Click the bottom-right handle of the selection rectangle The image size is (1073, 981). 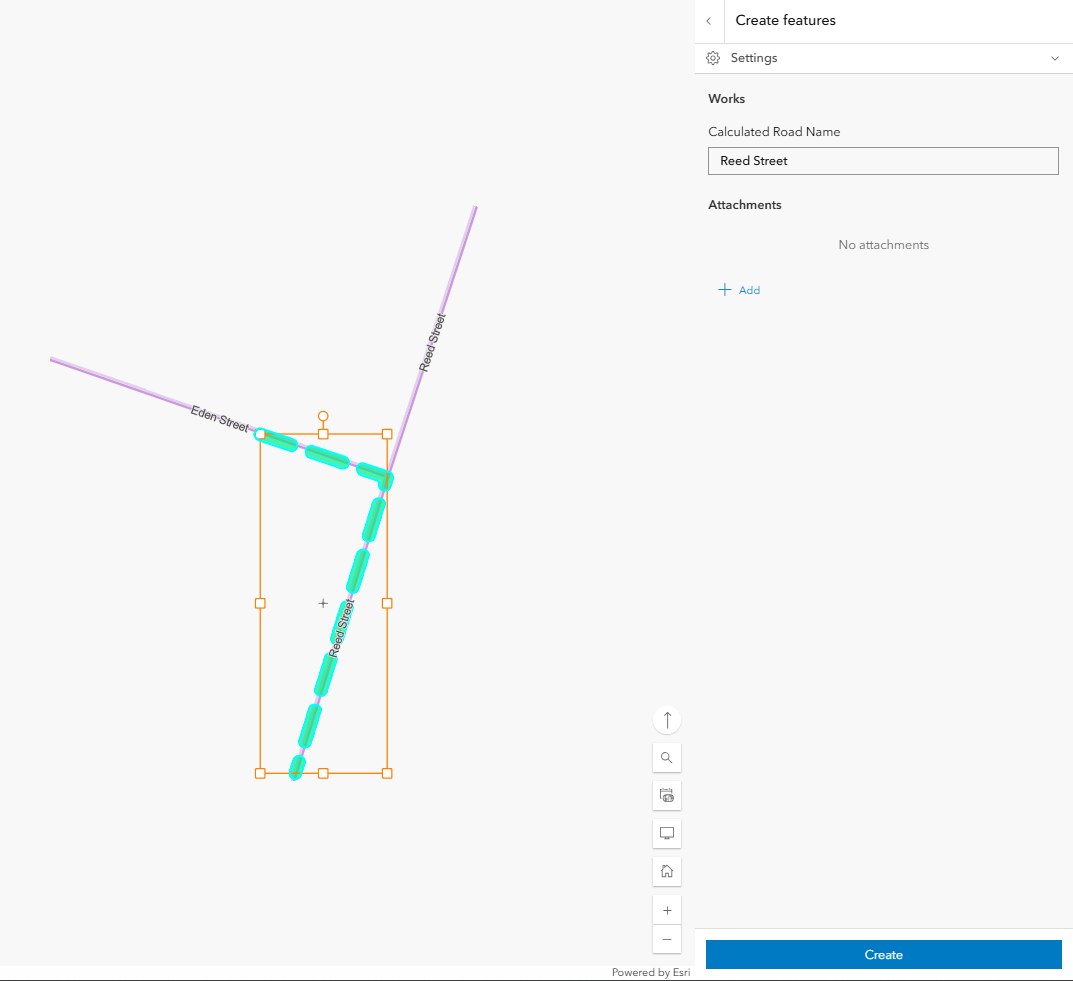pyautogui.click(x=387, y=772)
